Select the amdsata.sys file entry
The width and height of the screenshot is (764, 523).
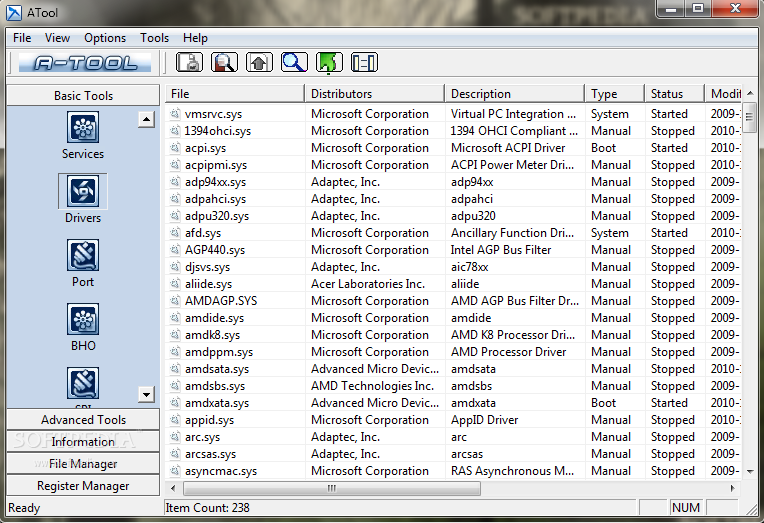coord(217,369)
